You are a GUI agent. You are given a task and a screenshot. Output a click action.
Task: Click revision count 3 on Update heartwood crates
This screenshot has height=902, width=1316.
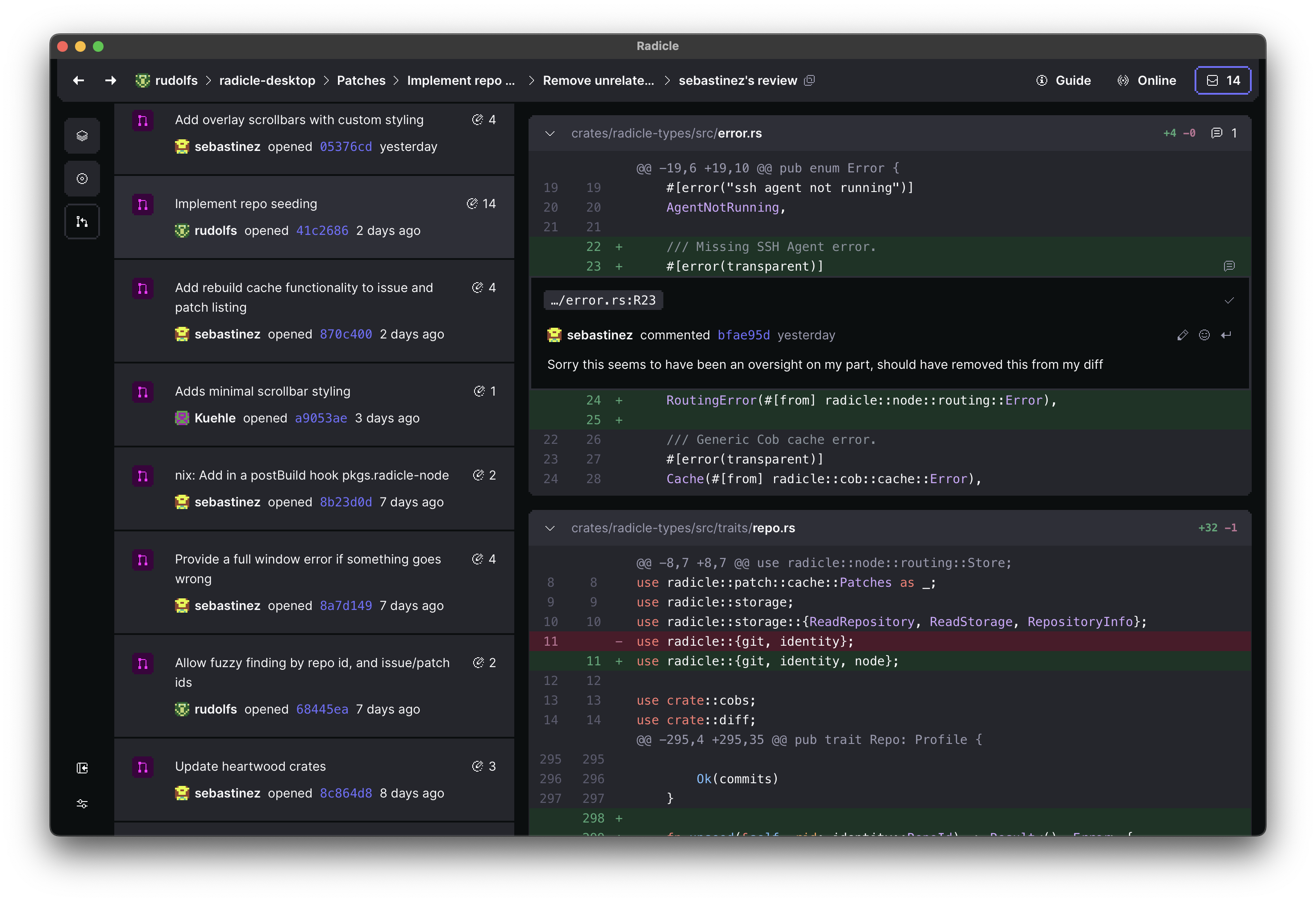click(x=484, y=766)
